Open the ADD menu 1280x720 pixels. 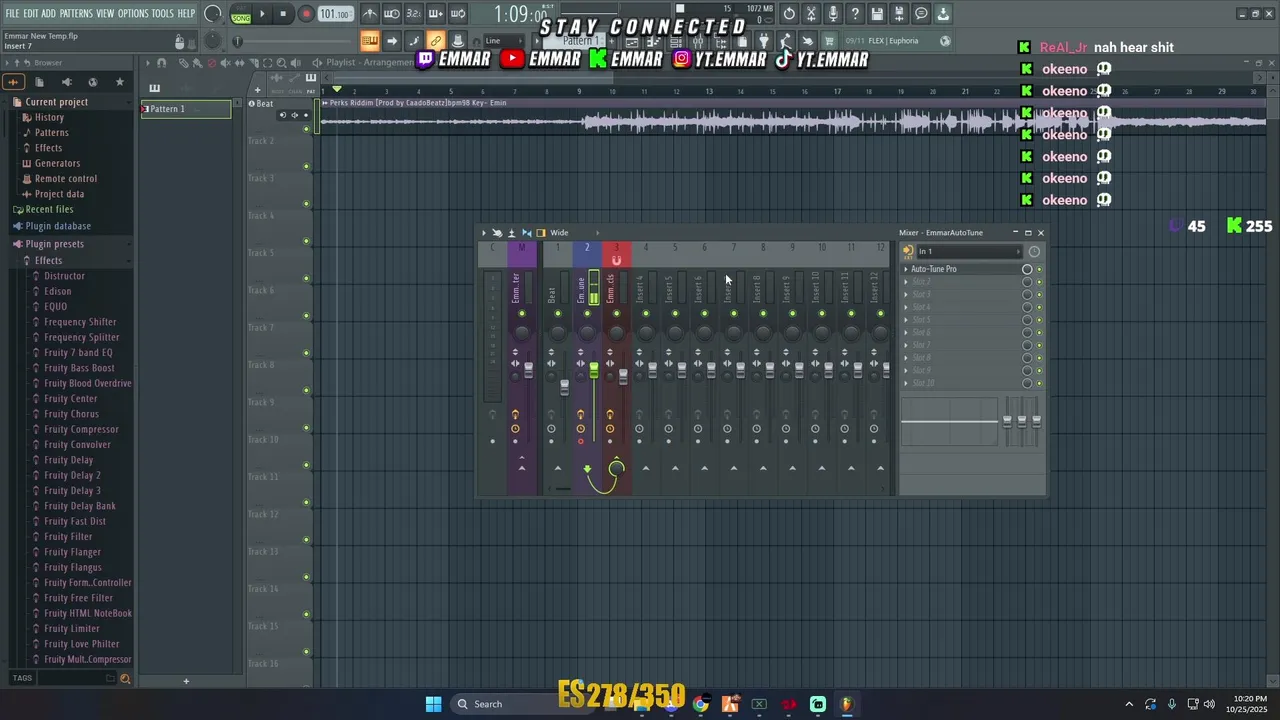[x=49, y=13]
